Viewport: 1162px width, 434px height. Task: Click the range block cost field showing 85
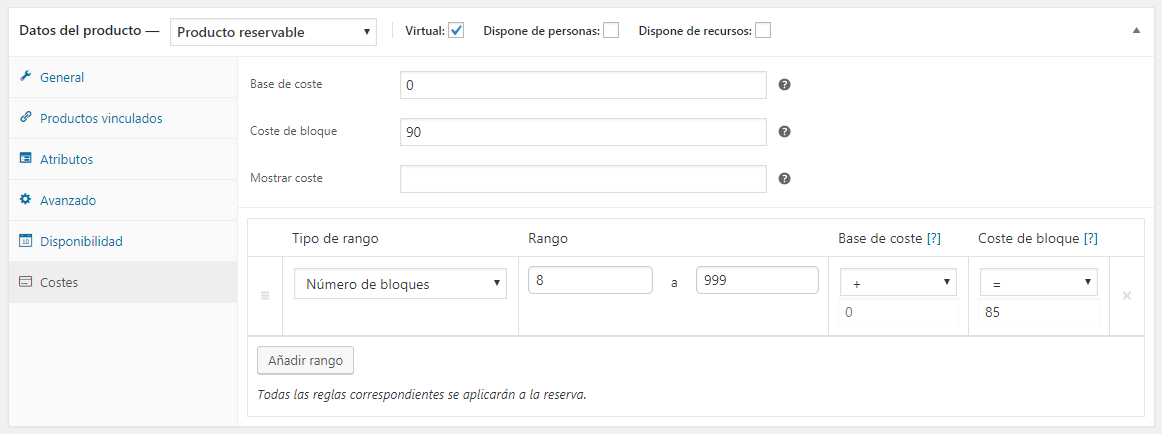click(1039, 313)
